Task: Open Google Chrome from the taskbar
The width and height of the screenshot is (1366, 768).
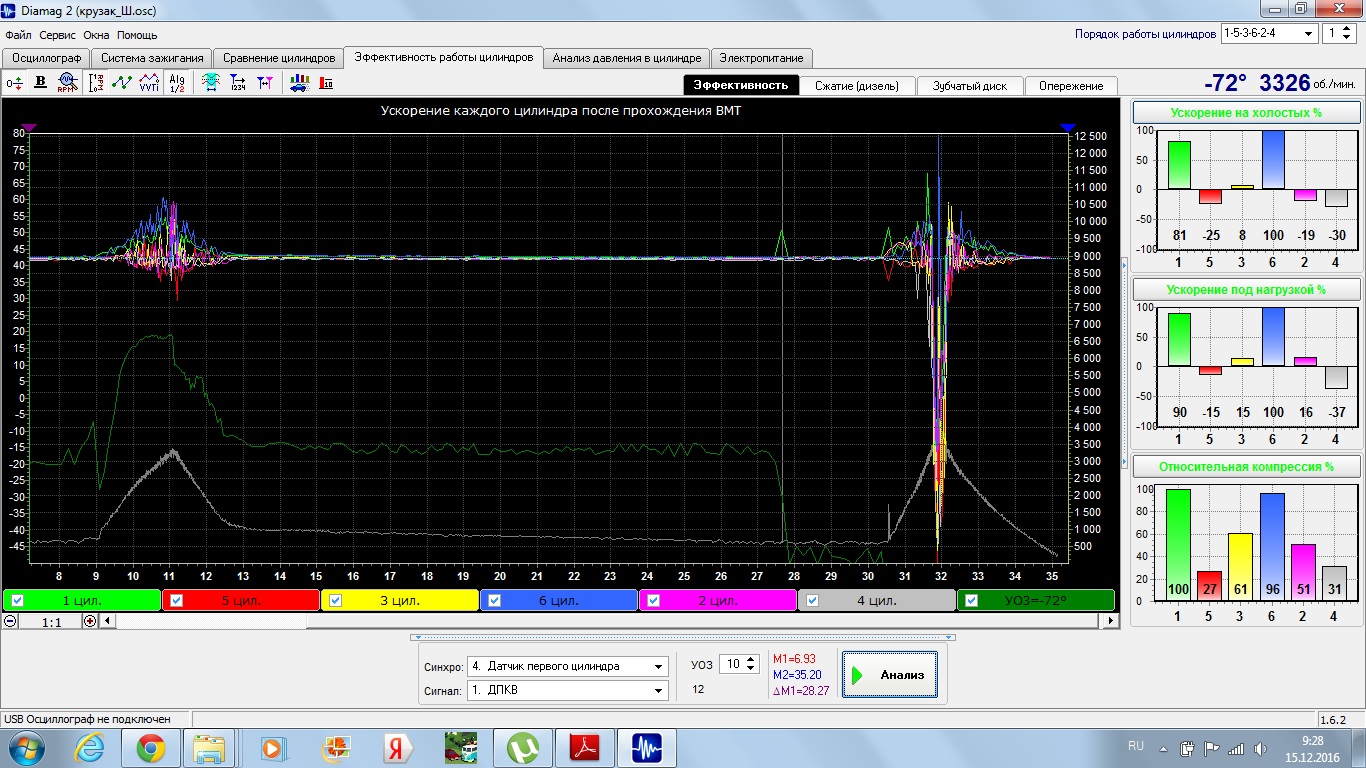Action: click(x=151, y=747)
